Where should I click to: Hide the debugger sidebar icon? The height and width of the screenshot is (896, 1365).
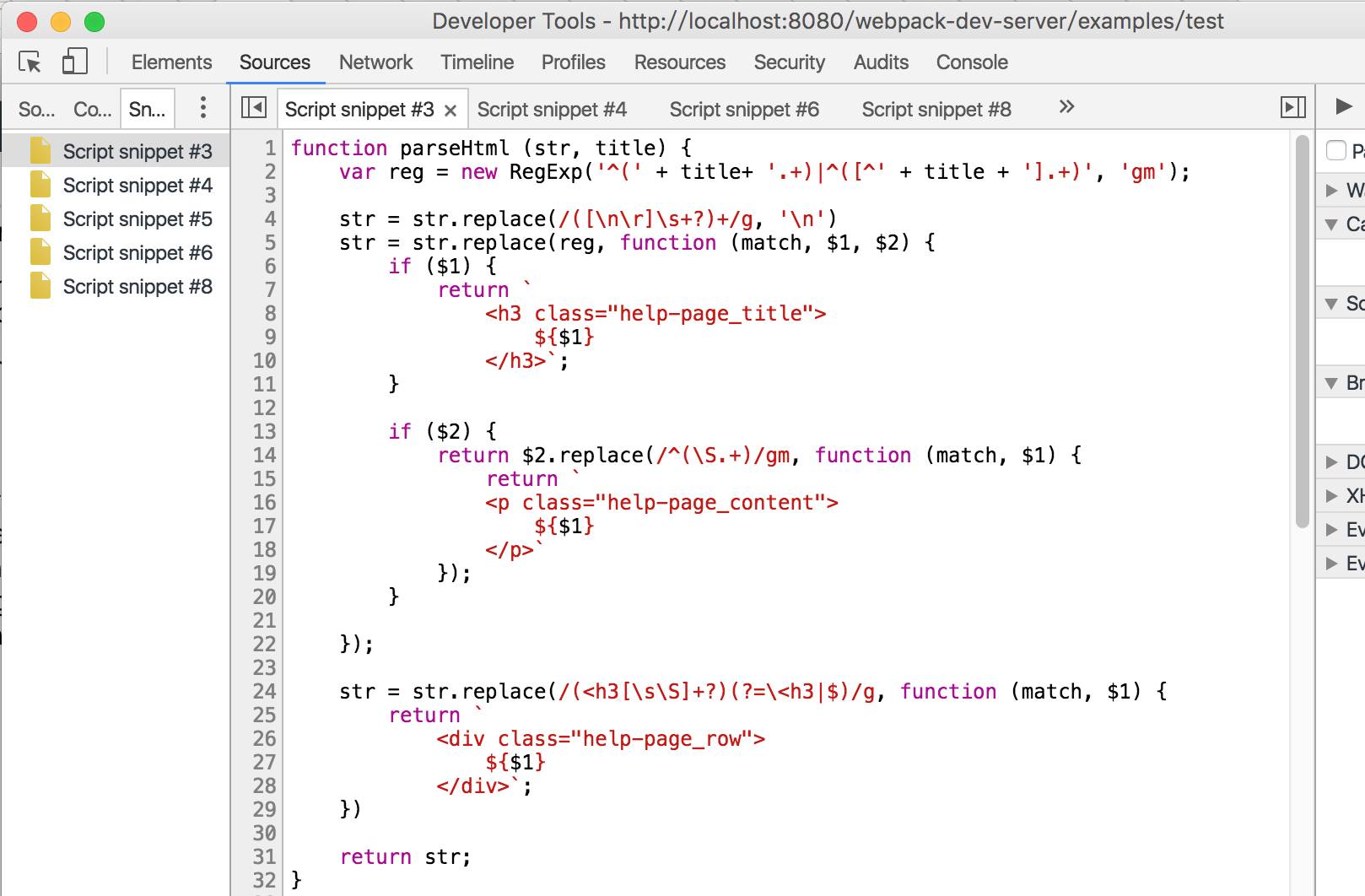click(1292, 107)
